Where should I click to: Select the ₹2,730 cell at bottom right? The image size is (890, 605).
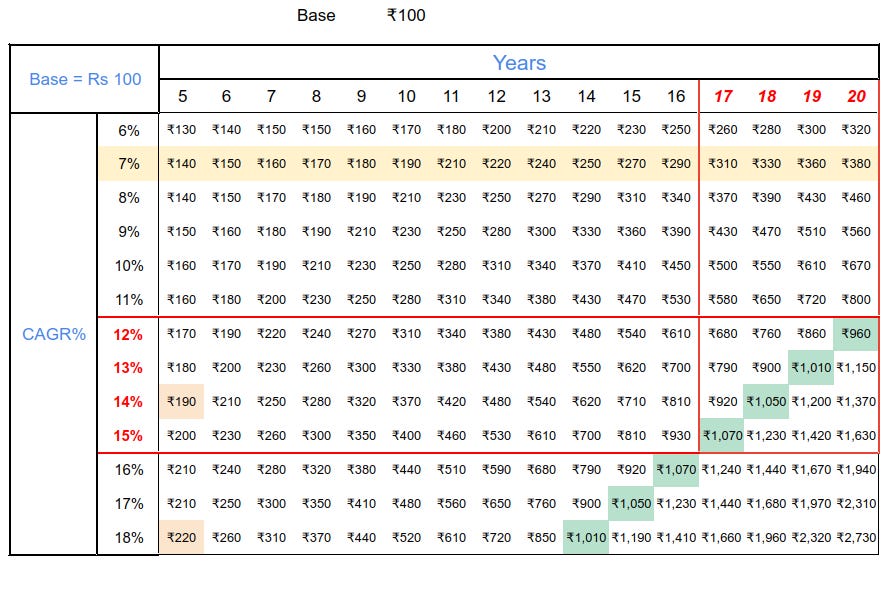click(857, 539)
